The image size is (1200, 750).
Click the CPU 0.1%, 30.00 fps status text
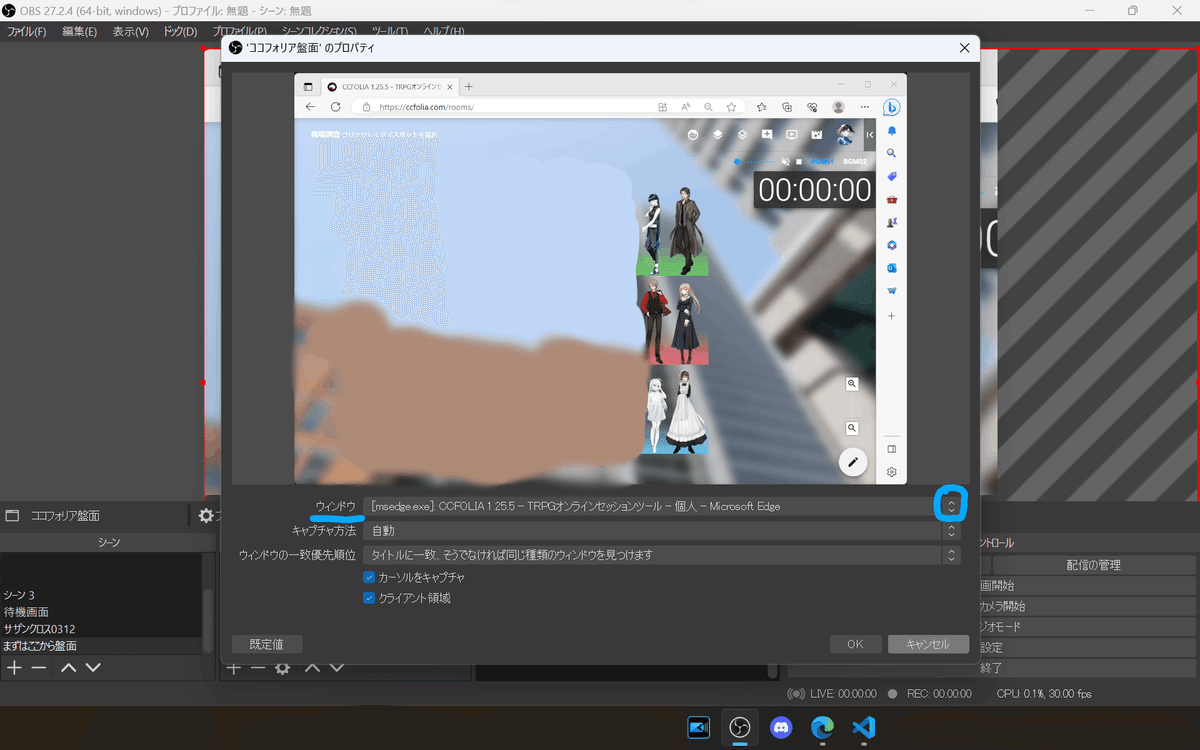pyautogui.click(x=1043, y=693)
